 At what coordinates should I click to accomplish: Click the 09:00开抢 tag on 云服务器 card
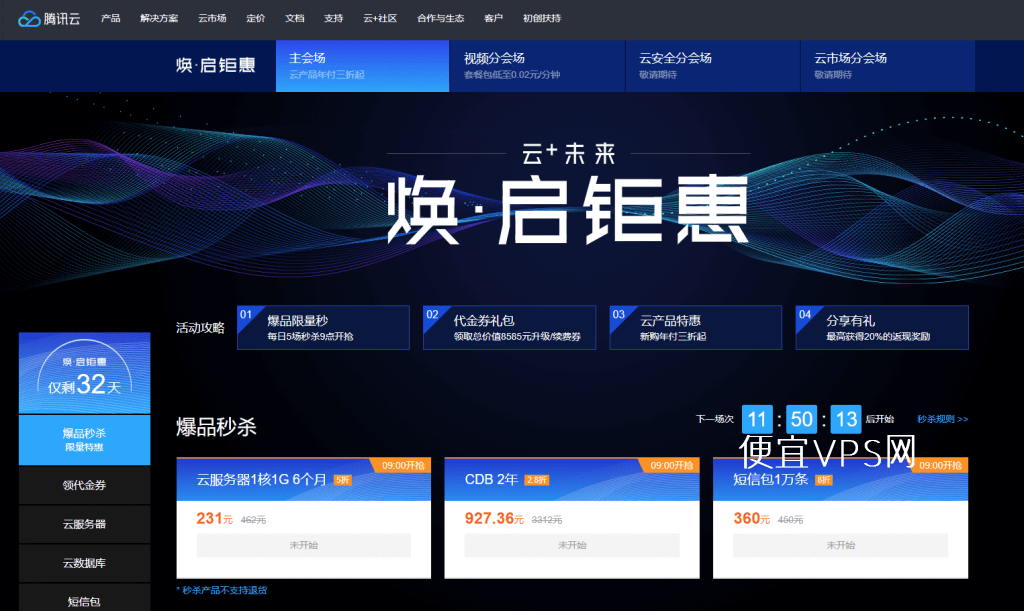(x=402, y=465)
